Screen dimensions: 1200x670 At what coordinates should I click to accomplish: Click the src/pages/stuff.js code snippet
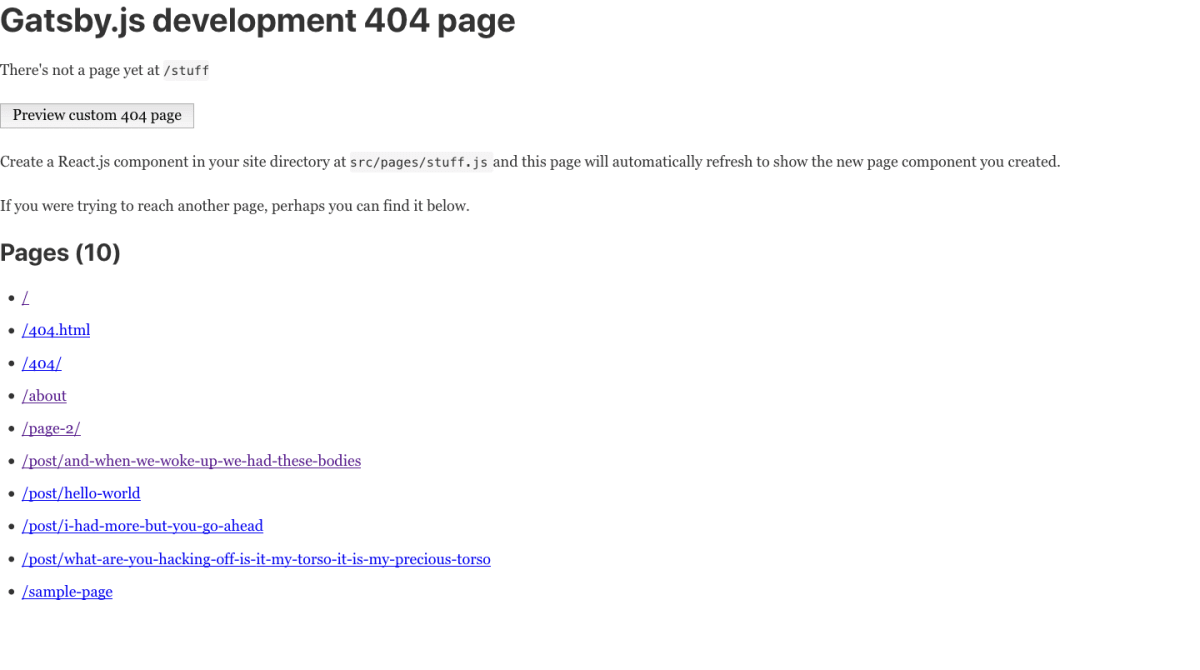(420, 162)
